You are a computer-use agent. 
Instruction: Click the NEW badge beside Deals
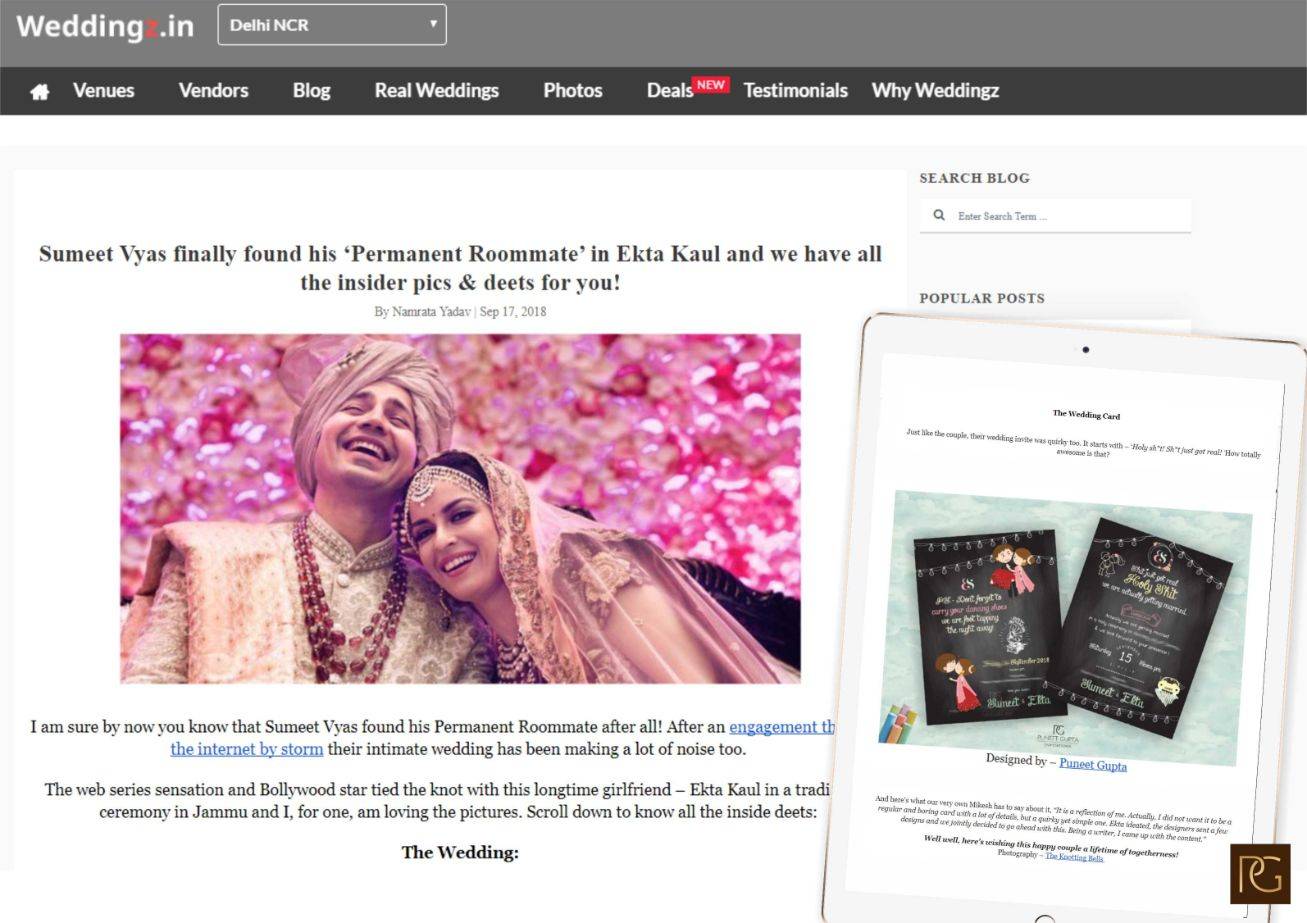pyautogui.click(x=711, y=84)
